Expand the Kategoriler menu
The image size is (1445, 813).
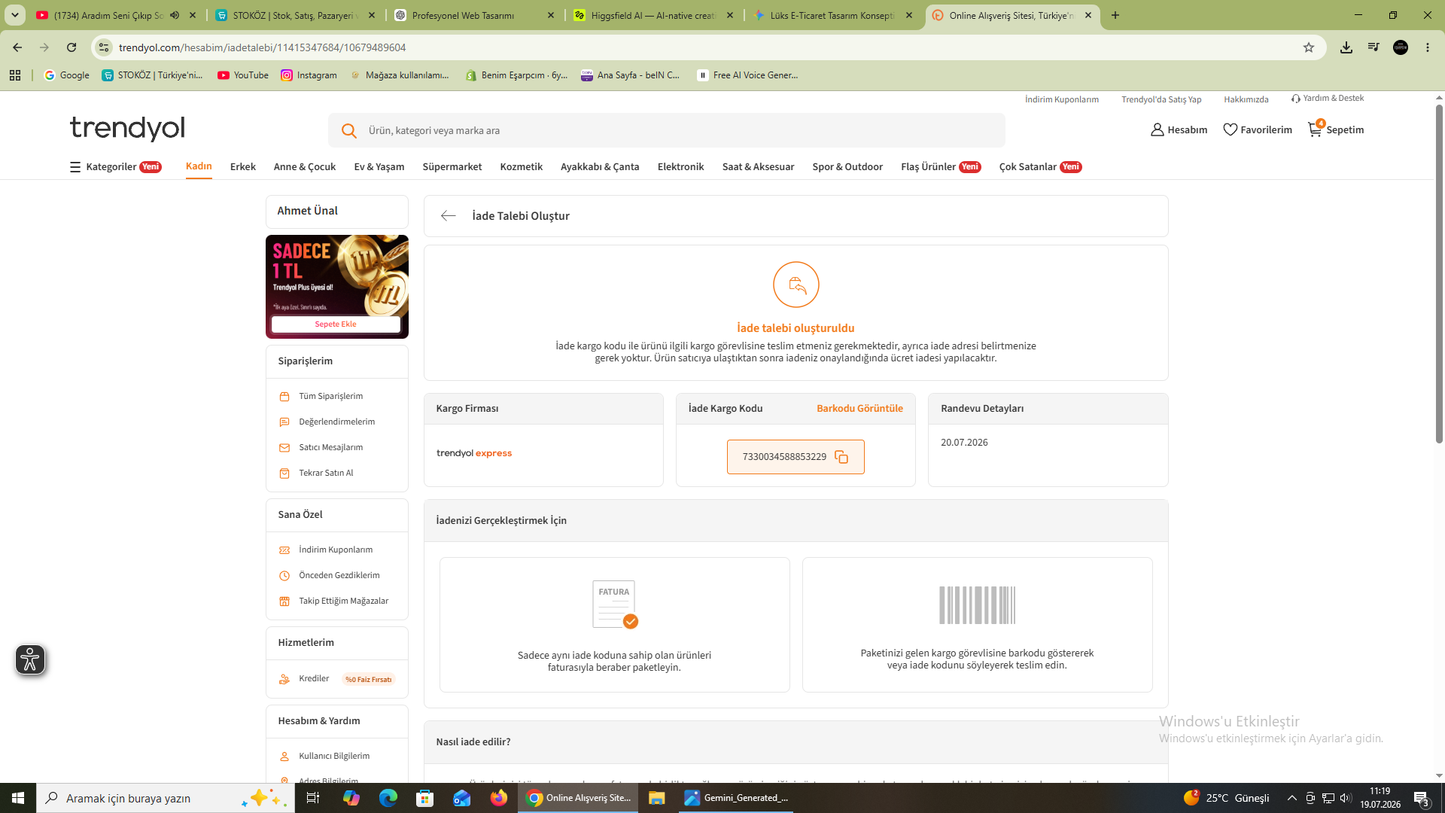tap(115, 167)
